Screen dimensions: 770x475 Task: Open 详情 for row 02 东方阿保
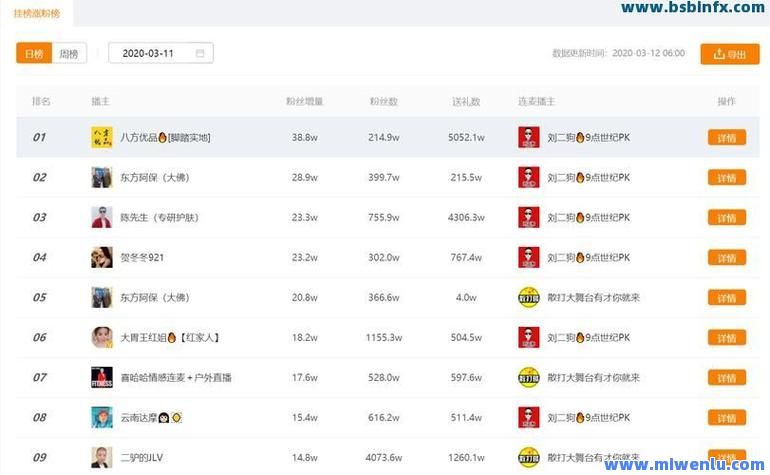726,178
